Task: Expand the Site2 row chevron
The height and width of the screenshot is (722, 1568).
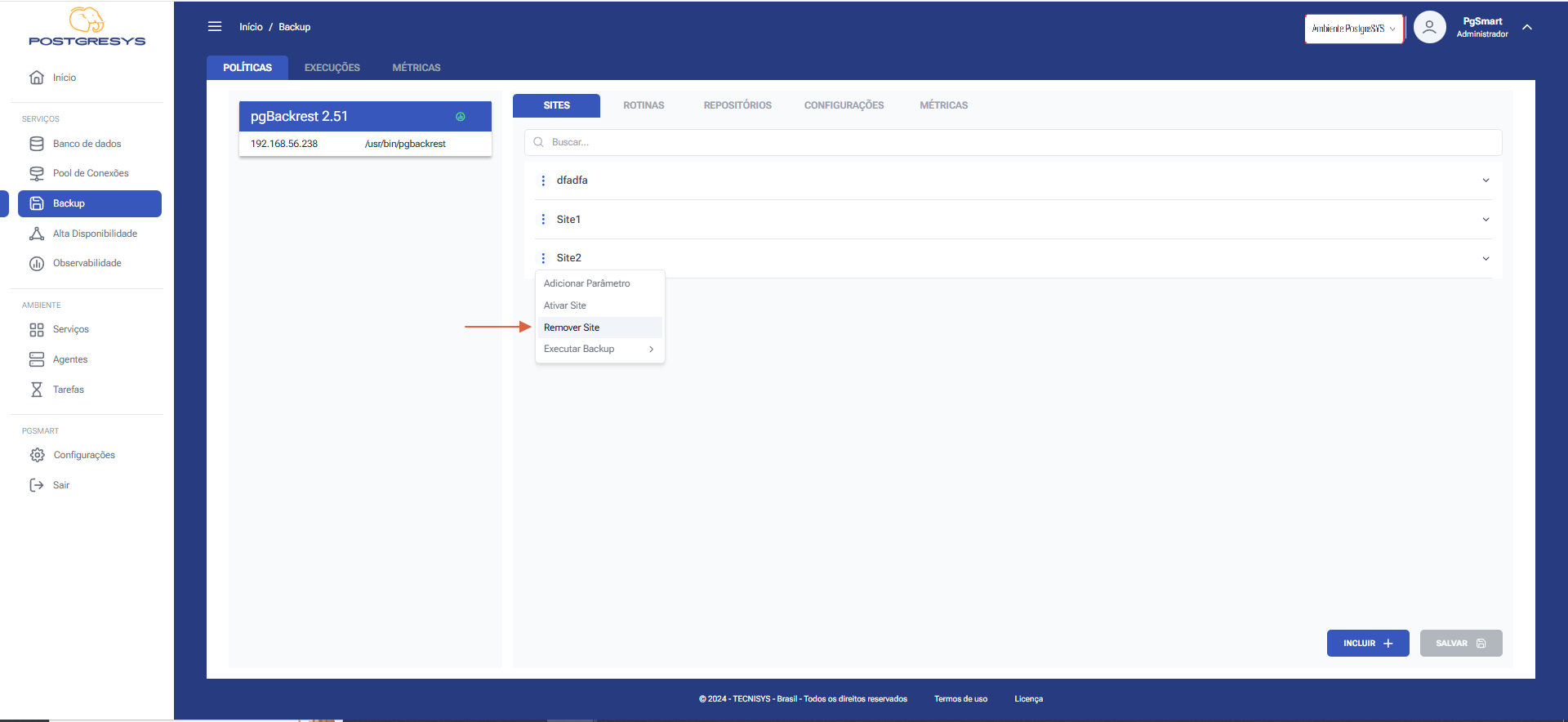Action: [x=1486, y=258]
